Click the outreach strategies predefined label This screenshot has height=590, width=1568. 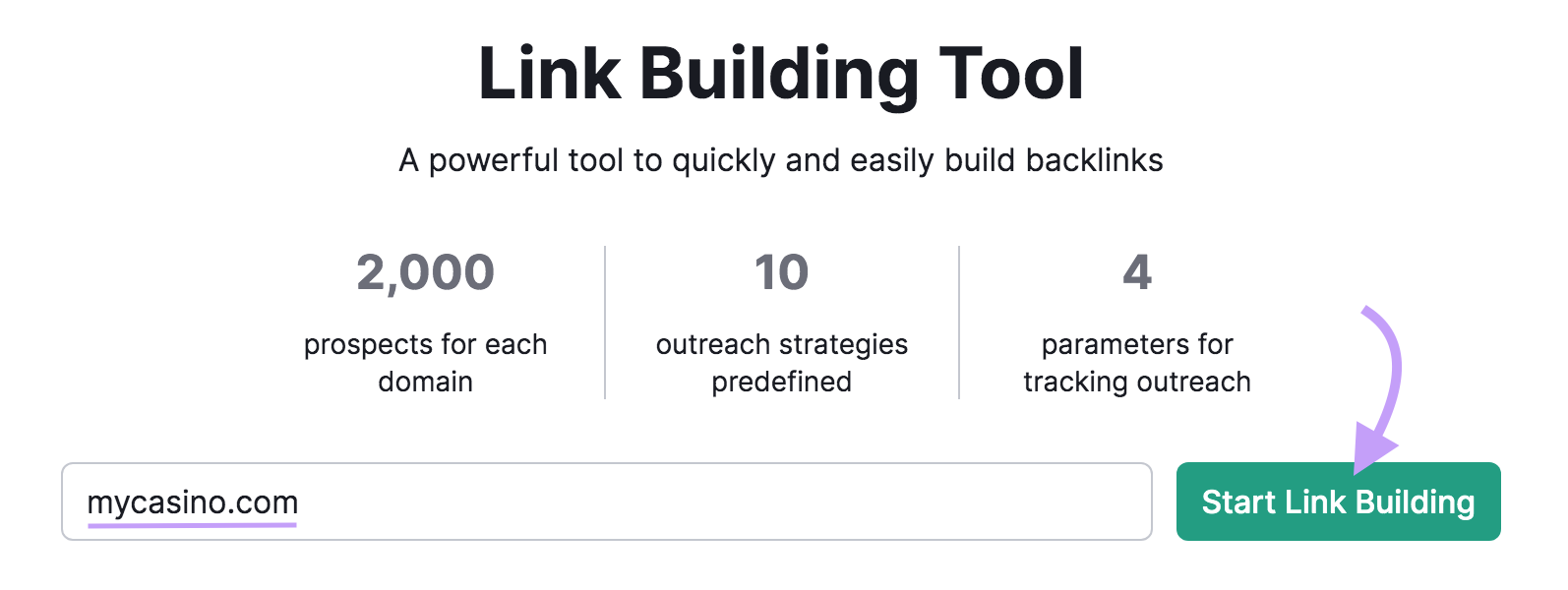pos(780,362)
